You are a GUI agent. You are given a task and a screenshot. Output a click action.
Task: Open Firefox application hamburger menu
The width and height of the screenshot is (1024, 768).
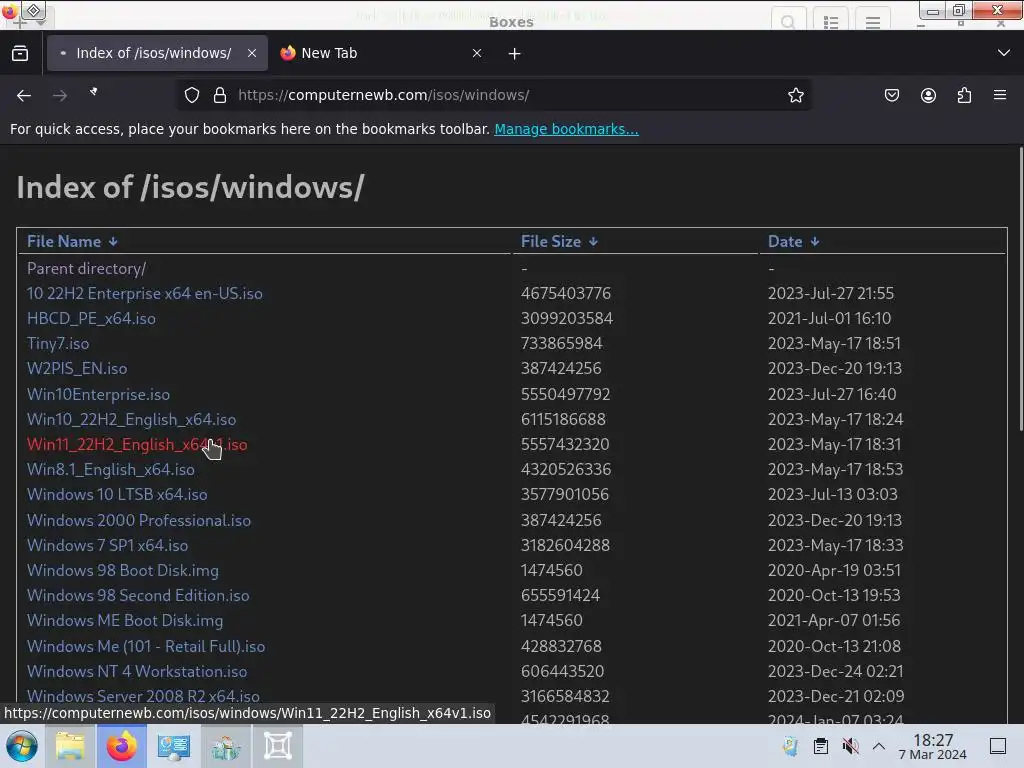click(1000, 95)
